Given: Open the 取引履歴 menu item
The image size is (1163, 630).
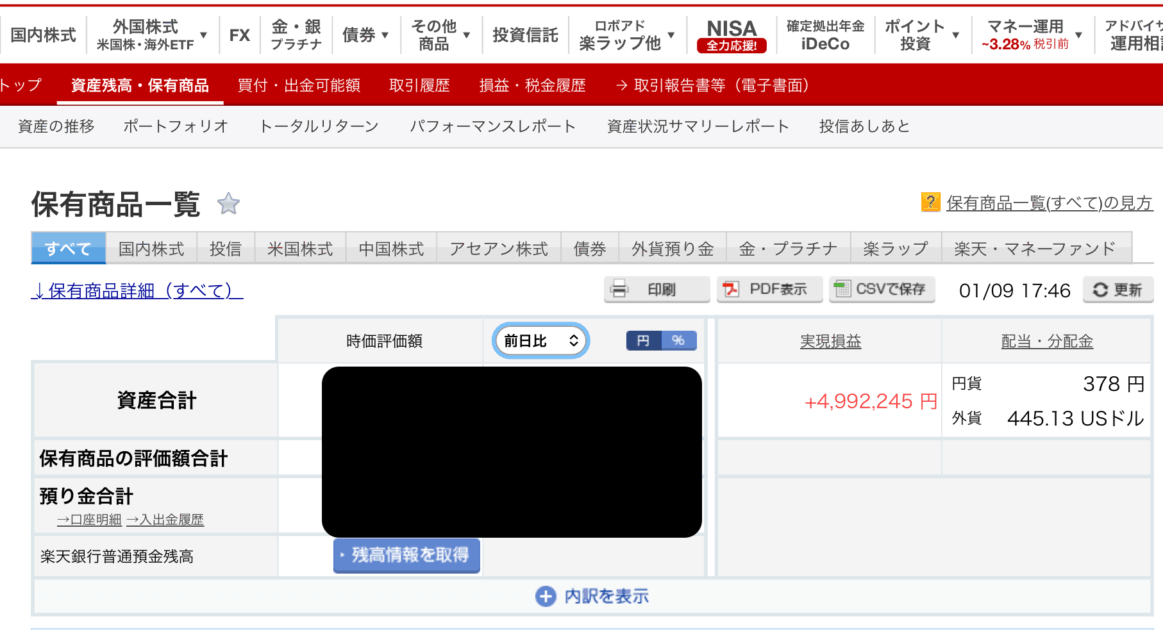Looking at the screenshot, I should pyautogui.click(x=419, y=86).
